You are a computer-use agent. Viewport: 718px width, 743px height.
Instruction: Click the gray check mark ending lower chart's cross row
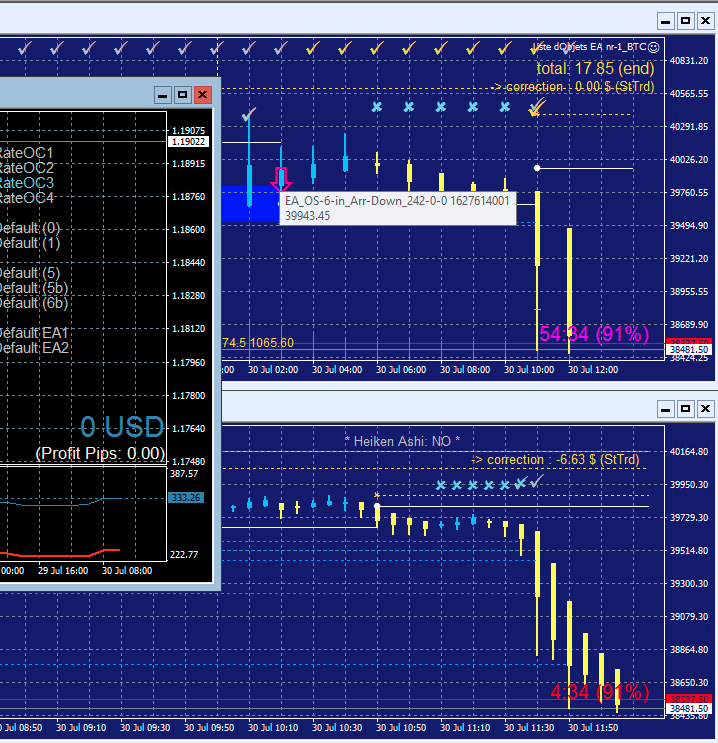(536, 482)
